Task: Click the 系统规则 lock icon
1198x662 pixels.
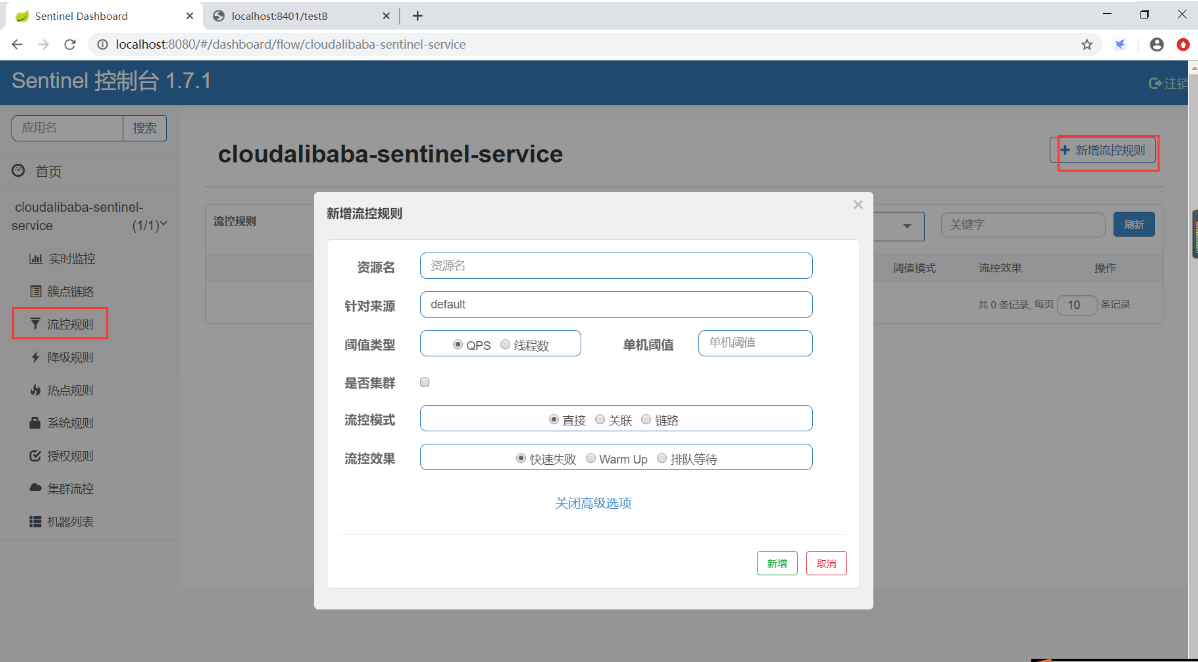Action: click(36, 424)
